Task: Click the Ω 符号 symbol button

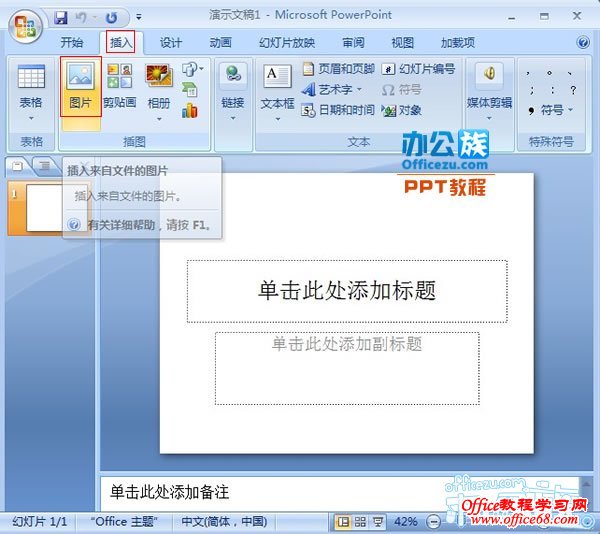Action: [x=402, y=90]
